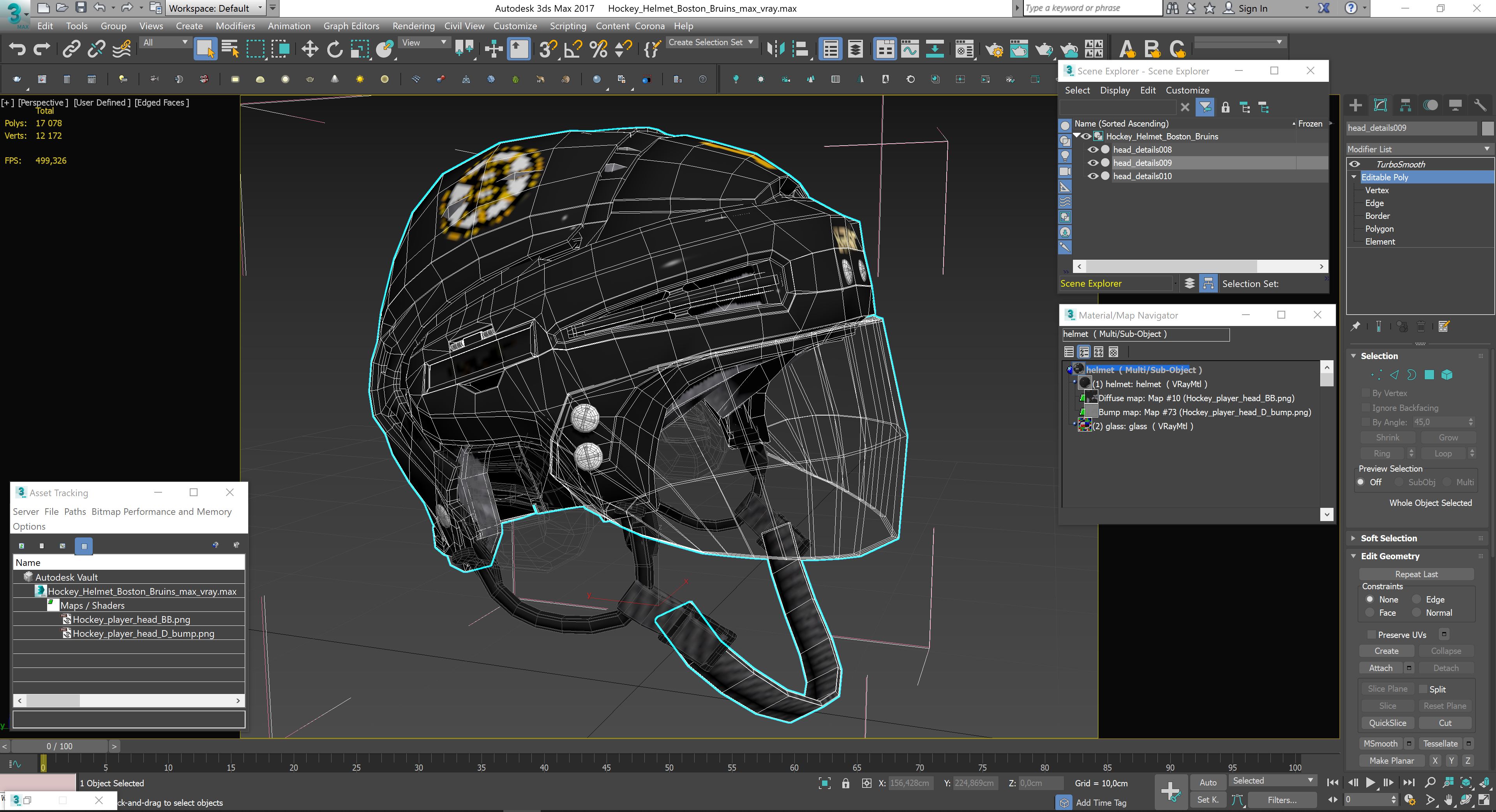Open the Graph Editors menu

[351, 26]
